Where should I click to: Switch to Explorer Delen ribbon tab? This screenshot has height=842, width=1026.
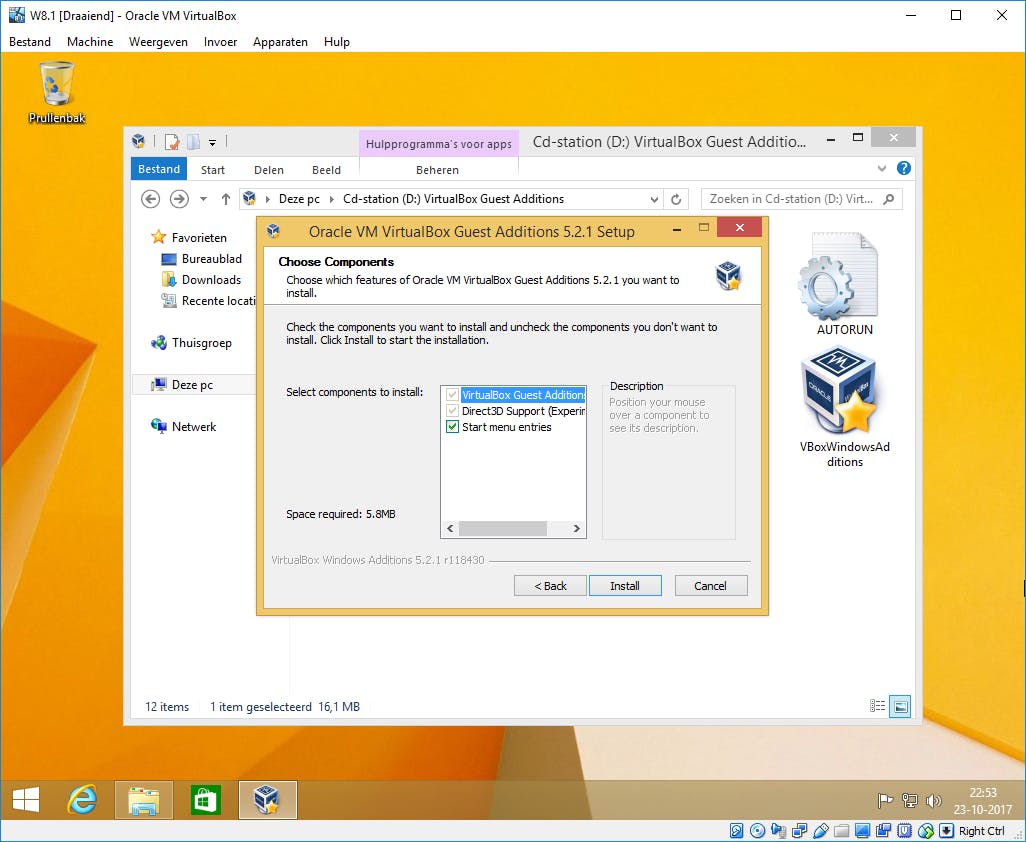coord(269,169)
